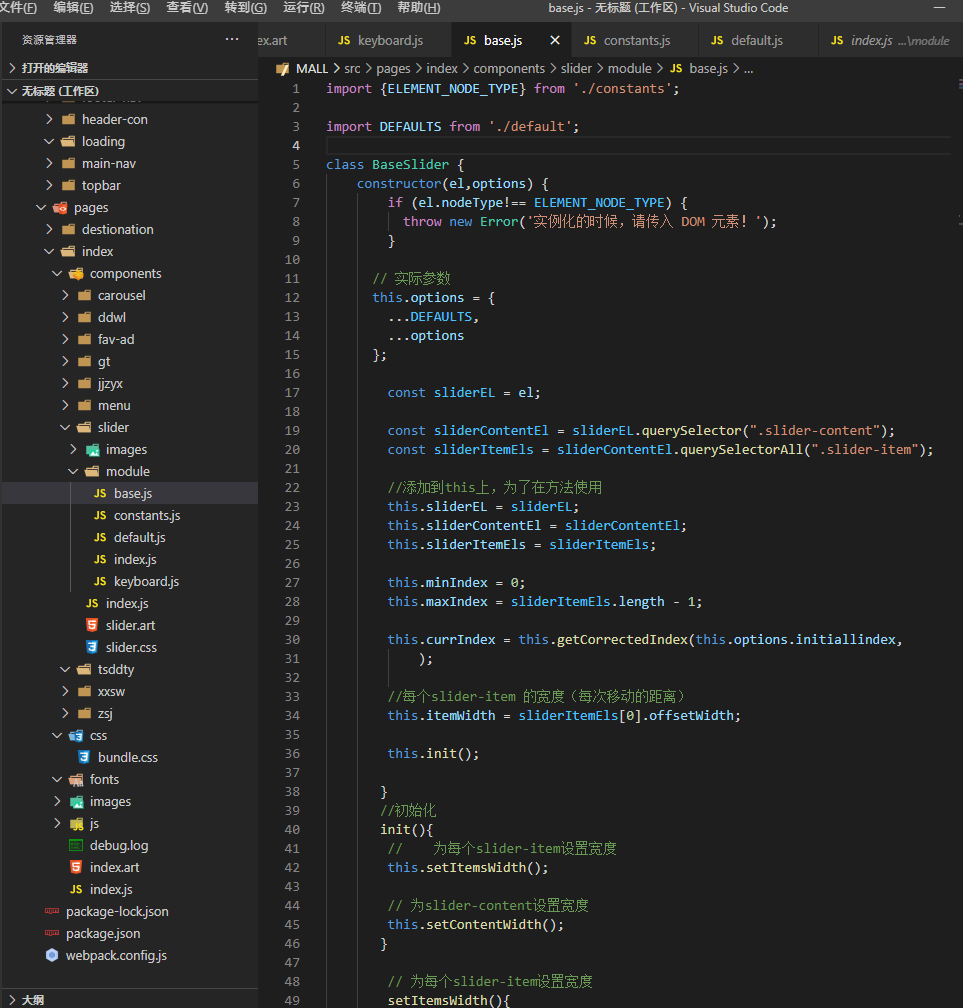The image size is (963, 1008).
Task: Click the CSS icon beside bundle.css
Action: [84, 757]
